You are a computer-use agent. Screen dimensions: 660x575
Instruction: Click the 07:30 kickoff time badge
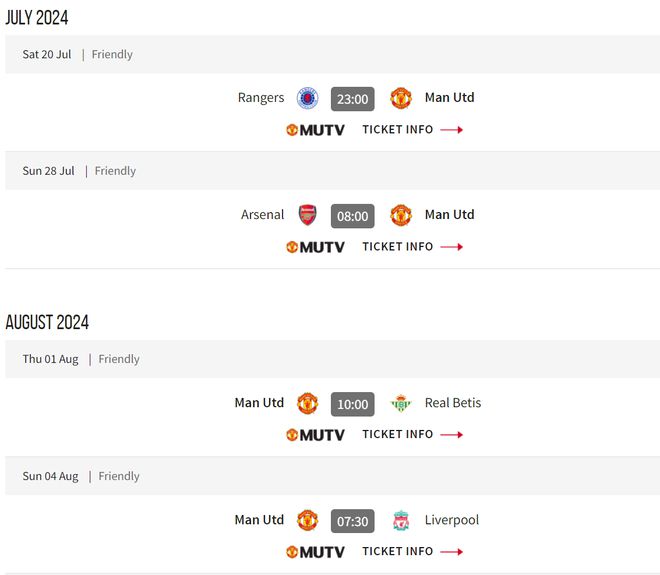click(x=353, y=521)
